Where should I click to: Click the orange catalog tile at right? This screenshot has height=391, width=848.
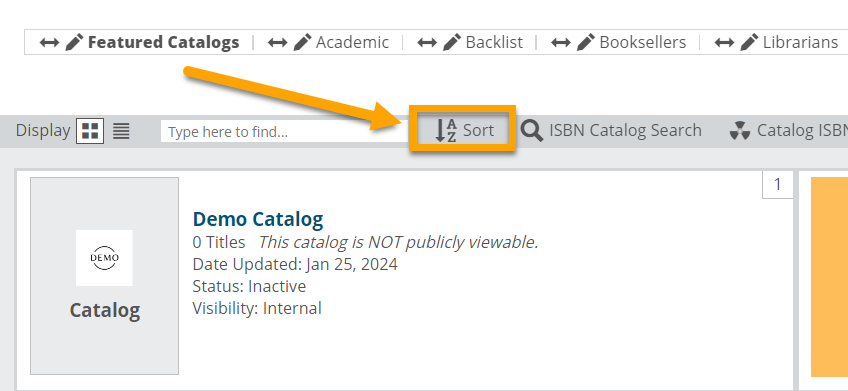click(829, 277)
